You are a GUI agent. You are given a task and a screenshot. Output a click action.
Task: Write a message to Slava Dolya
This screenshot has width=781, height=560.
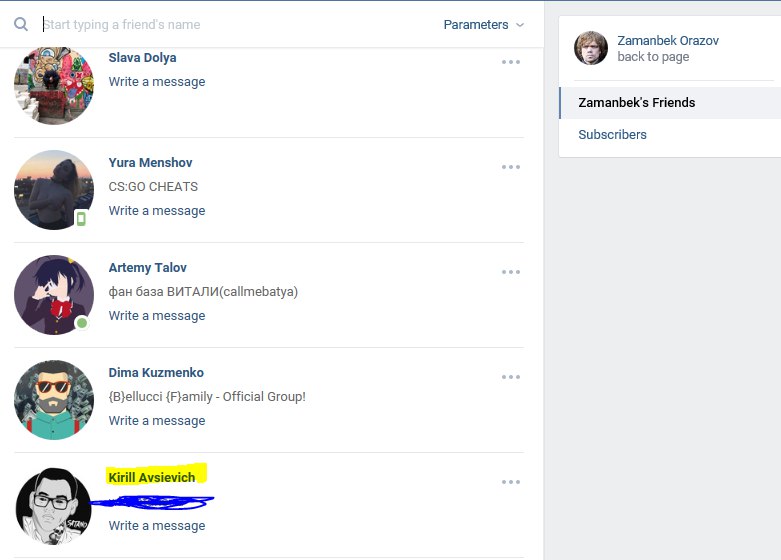(157, 82)
